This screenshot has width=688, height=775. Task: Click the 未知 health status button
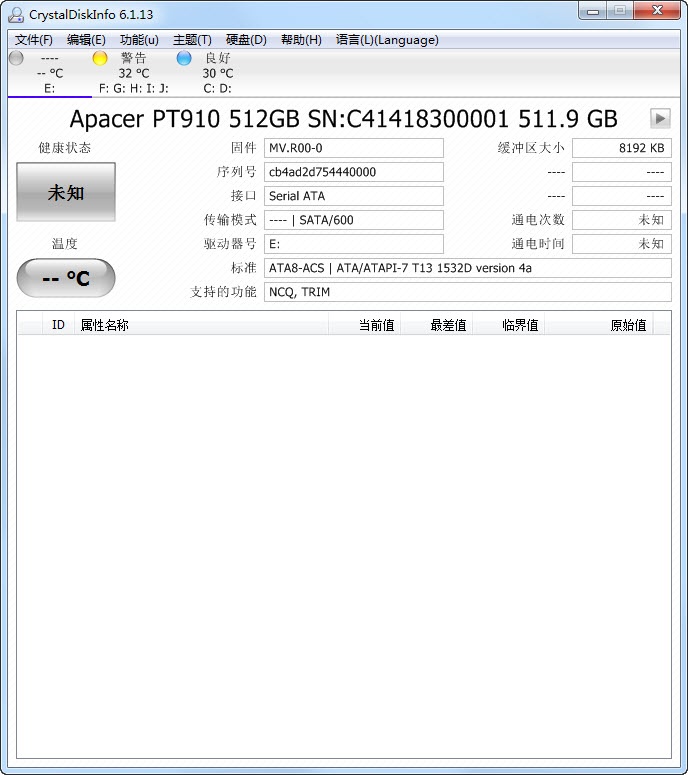click(x=66, y=192)
